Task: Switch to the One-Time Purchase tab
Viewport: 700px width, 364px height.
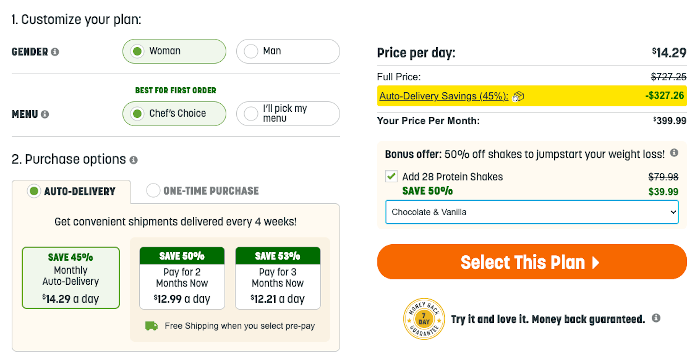Action: point(202,191)
